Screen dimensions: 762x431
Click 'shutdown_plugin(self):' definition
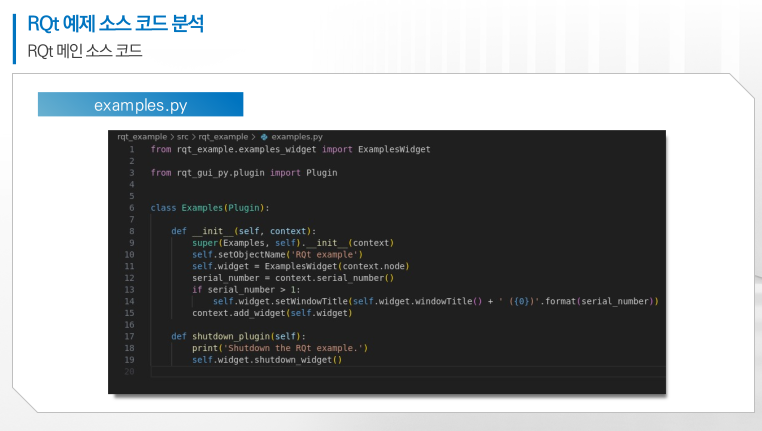pos(249,336)
